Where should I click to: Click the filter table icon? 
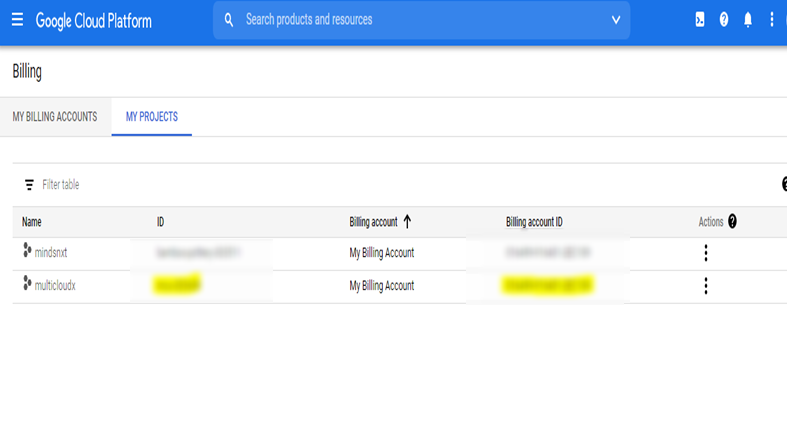29,185
